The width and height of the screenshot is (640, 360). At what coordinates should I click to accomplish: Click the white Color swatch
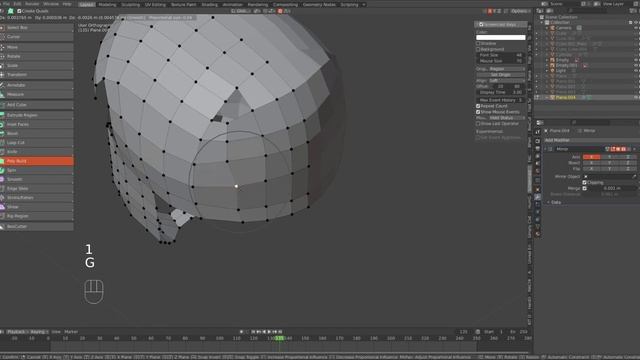tap(500, 38)
